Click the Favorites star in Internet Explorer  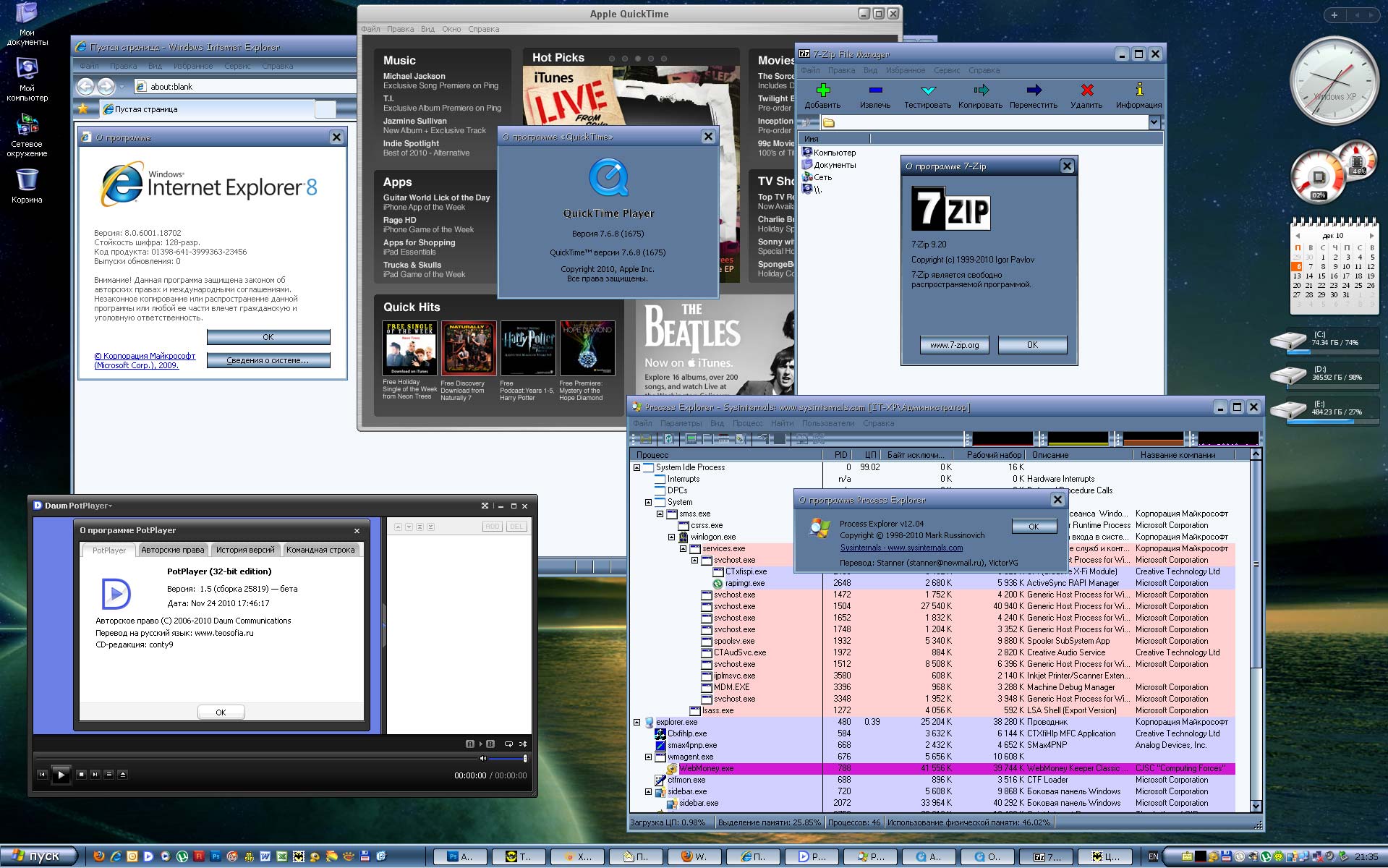tap(83, 109)
